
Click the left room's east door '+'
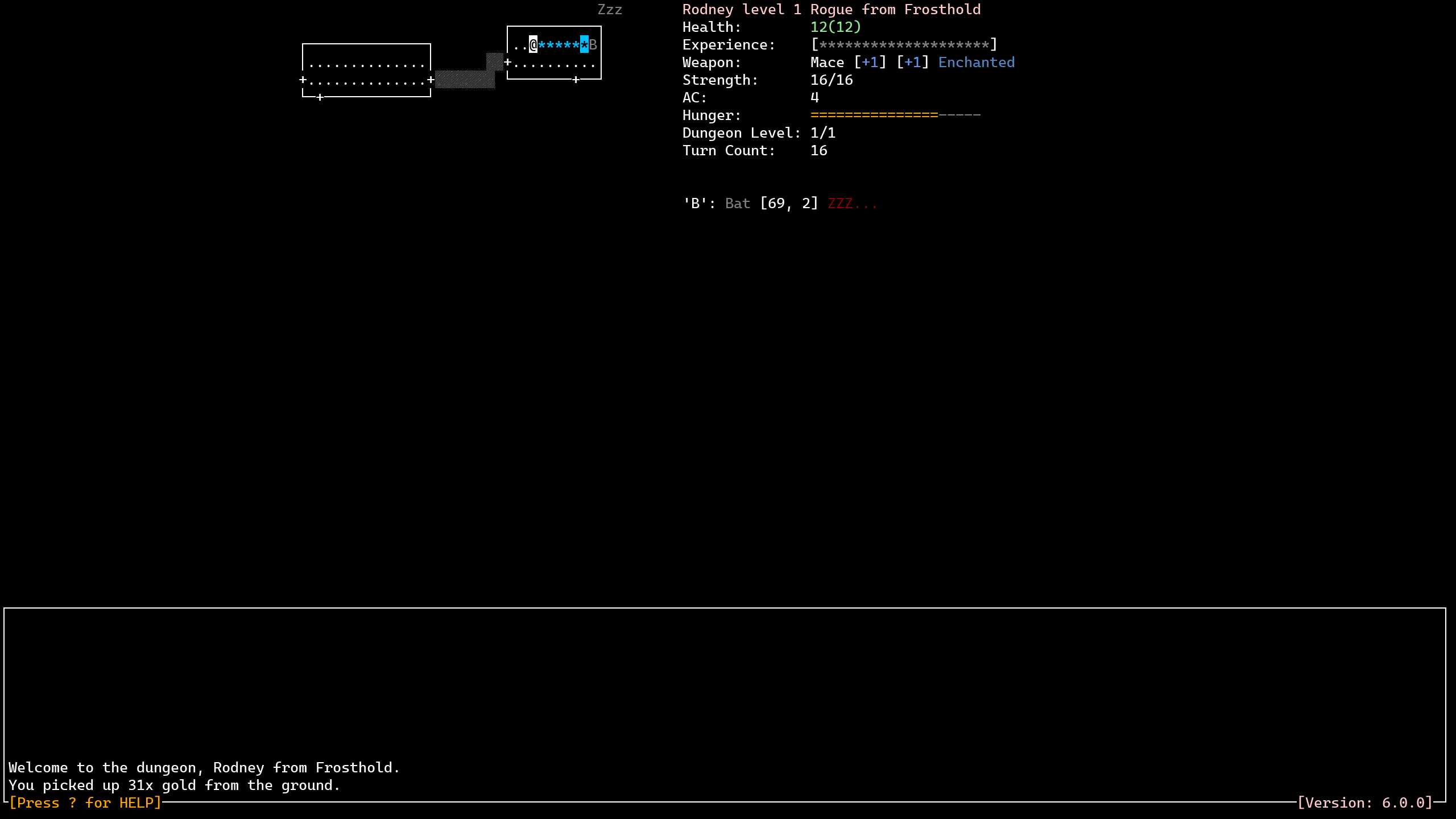tap(431, 80)
